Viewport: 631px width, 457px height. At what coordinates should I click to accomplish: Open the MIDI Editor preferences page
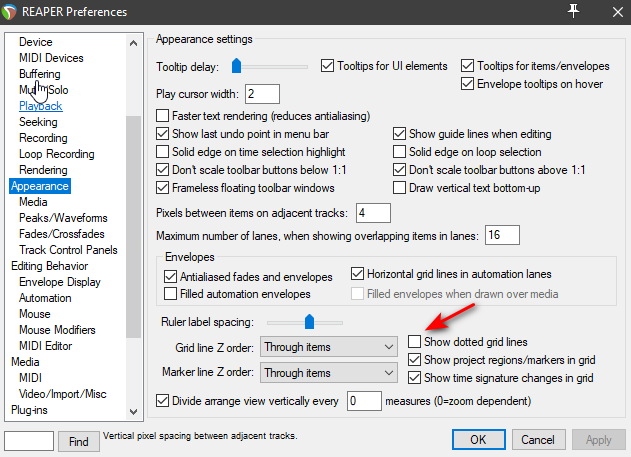45,346
